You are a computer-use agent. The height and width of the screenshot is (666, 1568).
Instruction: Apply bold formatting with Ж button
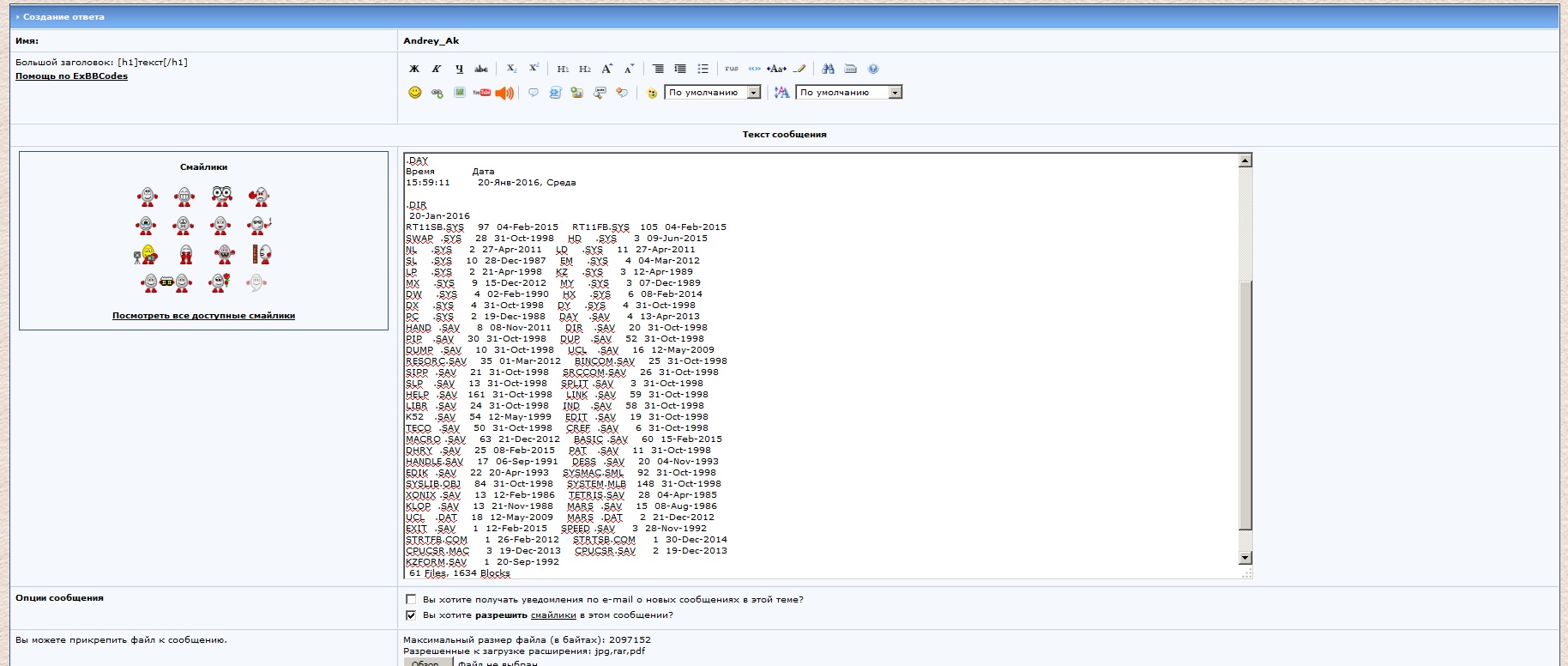414,69
